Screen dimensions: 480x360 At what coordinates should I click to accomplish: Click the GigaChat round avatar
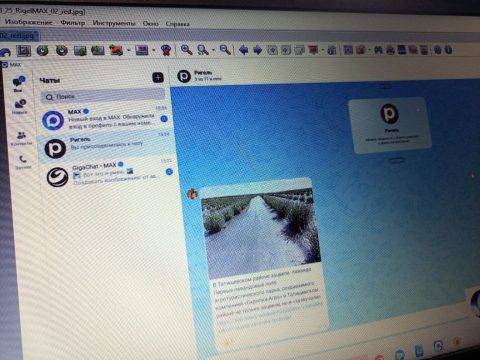(x=57, y=177)
